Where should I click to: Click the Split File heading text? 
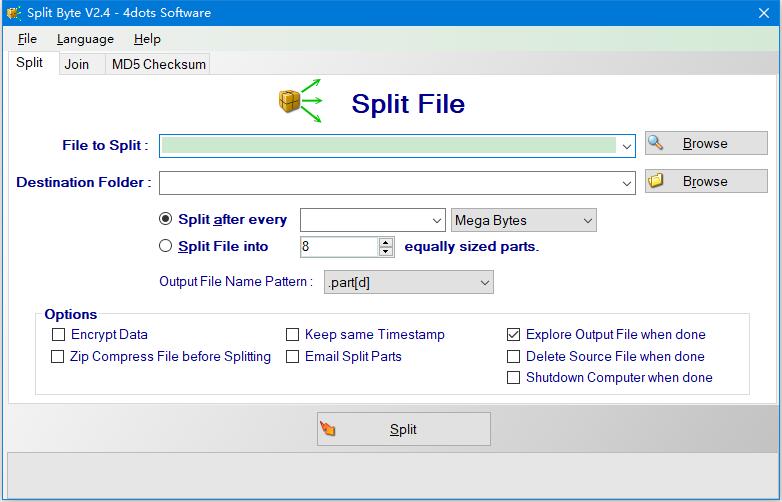408,104
